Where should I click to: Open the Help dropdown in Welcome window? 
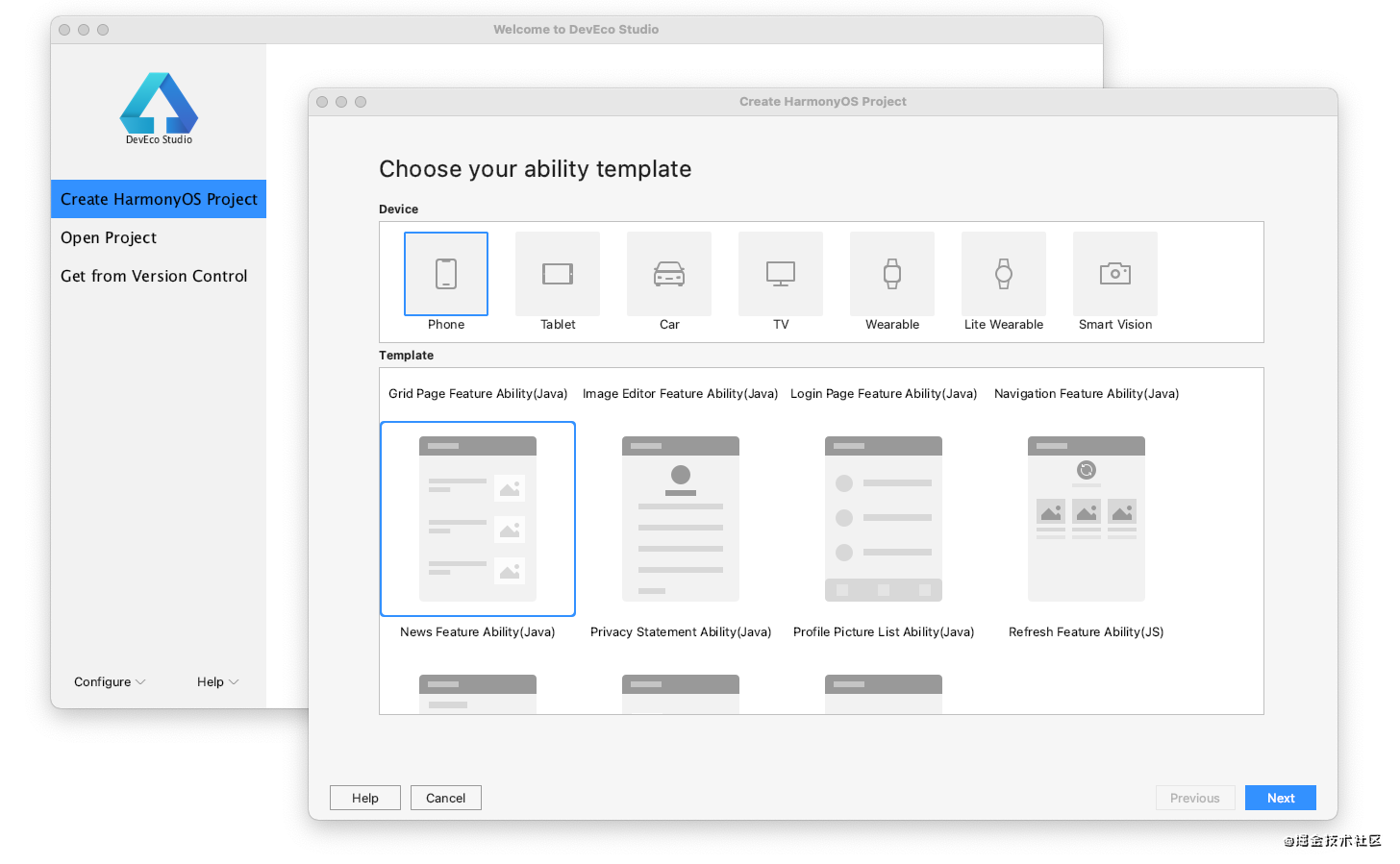coord(217,682)
